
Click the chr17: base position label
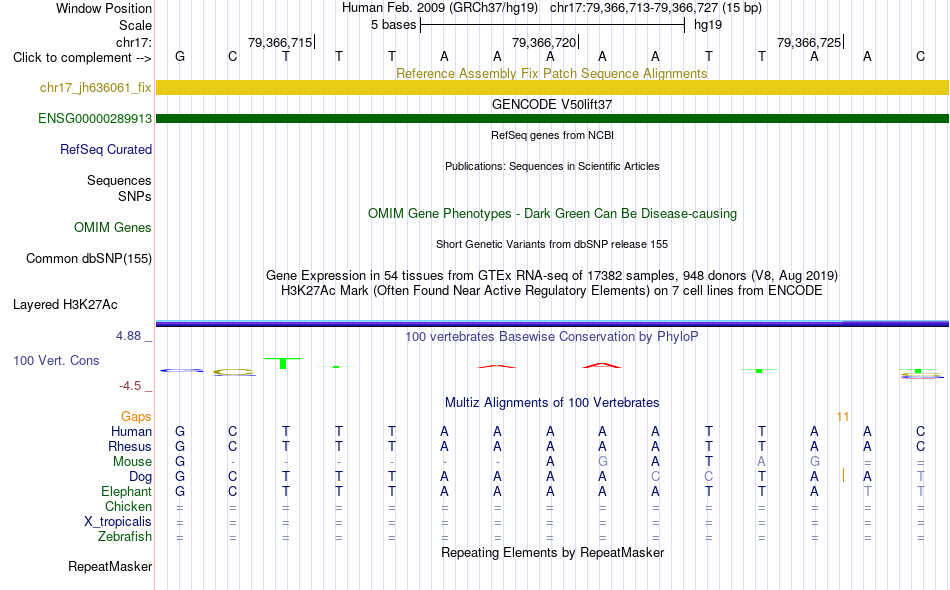coord(134,42)
